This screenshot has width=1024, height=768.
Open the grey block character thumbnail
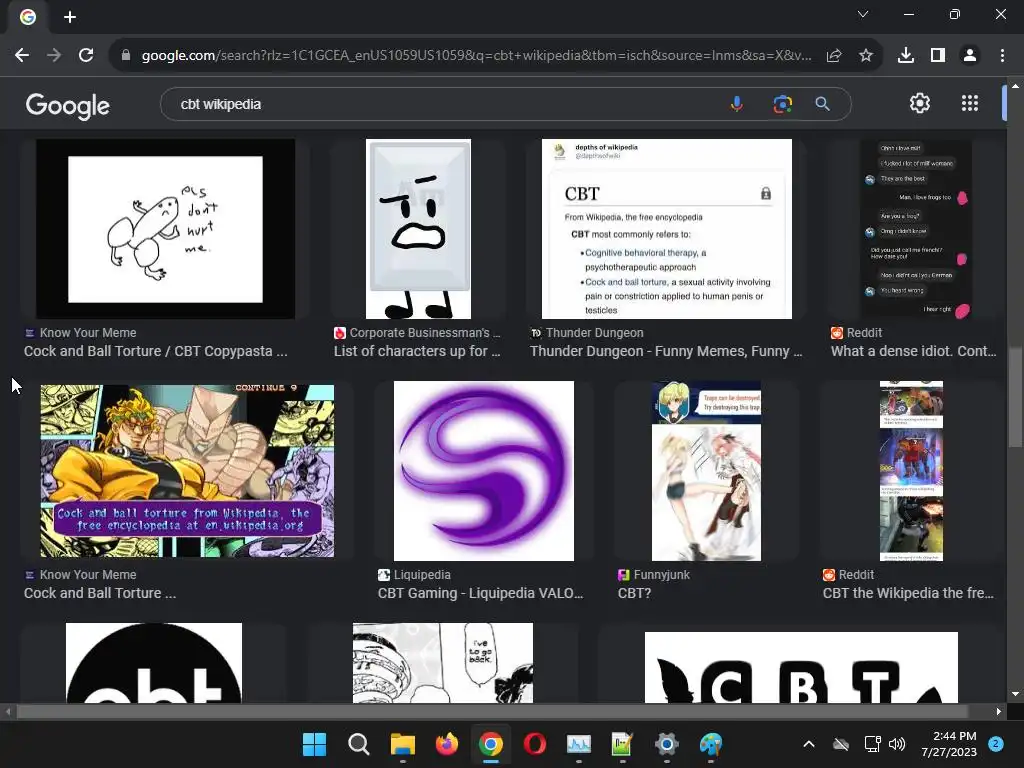pyautogui.click(x=419, y=229)
